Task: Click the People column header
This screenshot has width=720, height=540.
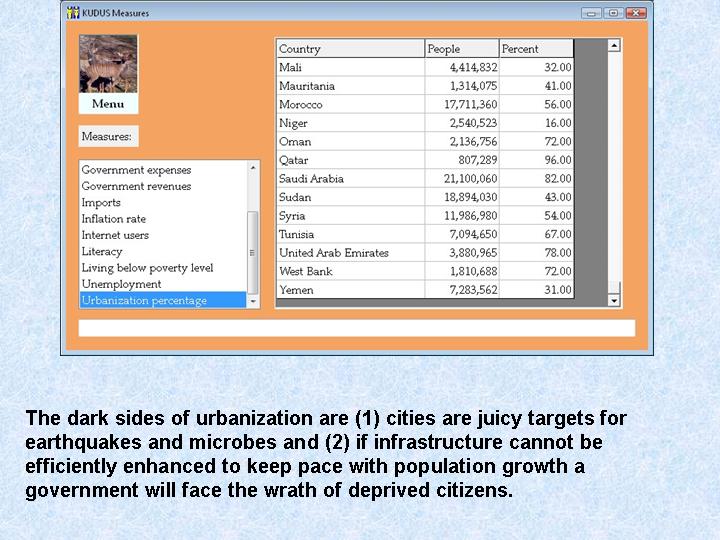Action: [x=461, y=49]
